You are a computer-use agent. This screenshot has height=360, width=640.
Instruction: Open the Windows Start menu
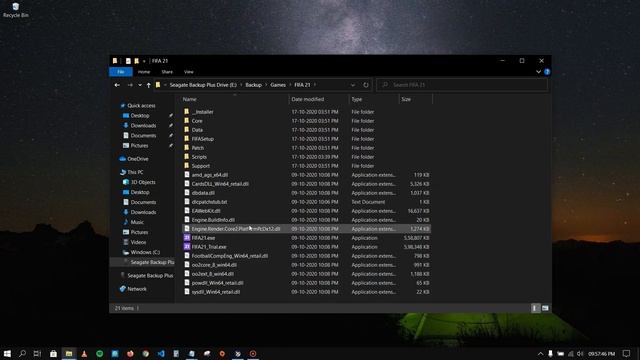pos(7,353)
